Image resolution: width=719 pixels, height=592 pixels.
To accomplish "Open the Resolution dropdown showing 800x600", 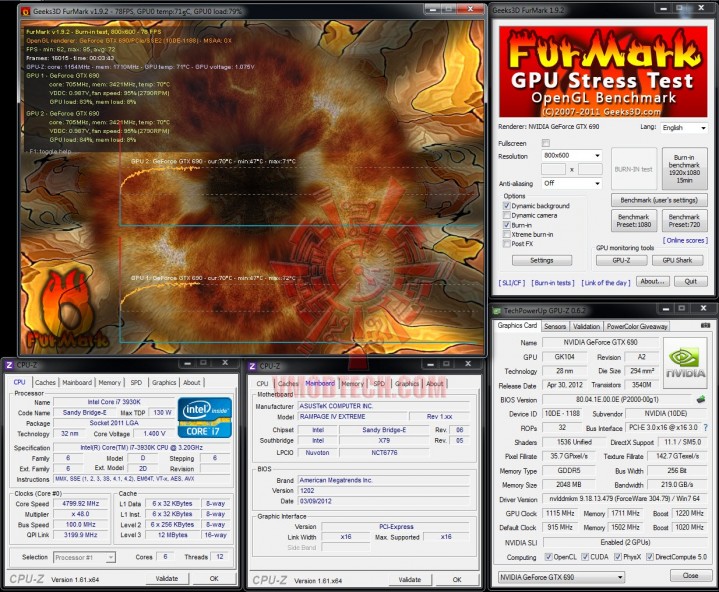I will pyautogui.click(x=571, y=155).
